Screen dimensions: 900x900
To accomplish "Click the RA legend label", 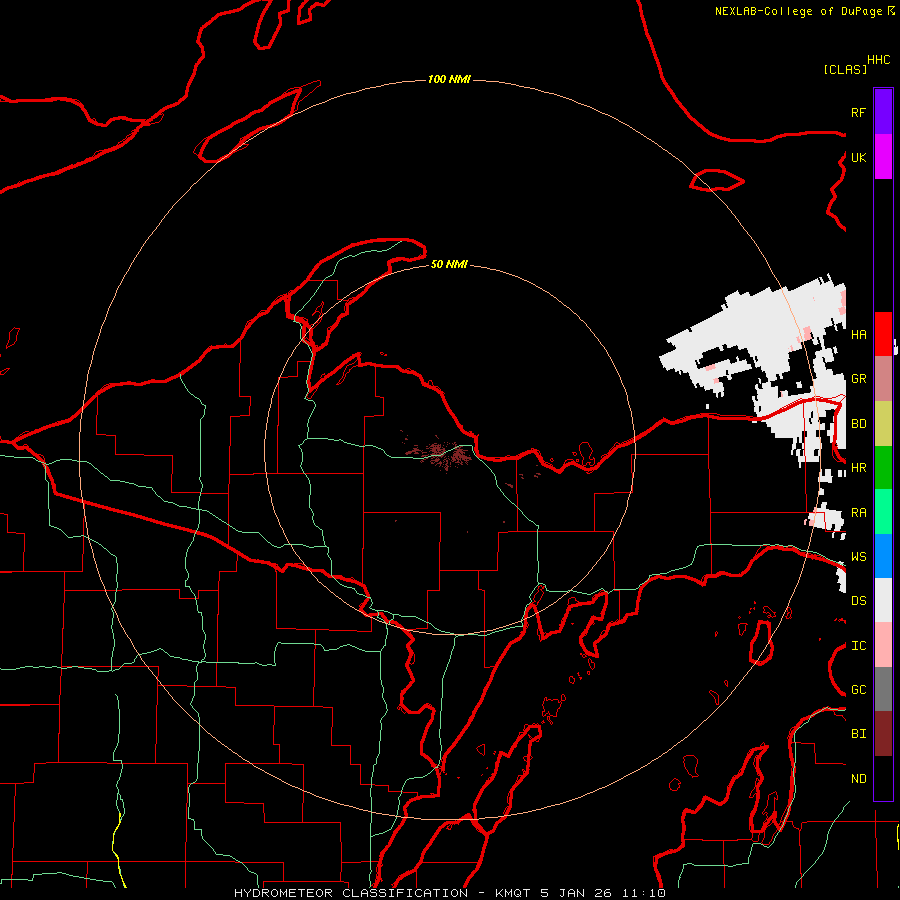I will pyautogui.click(x=858, y=513).
